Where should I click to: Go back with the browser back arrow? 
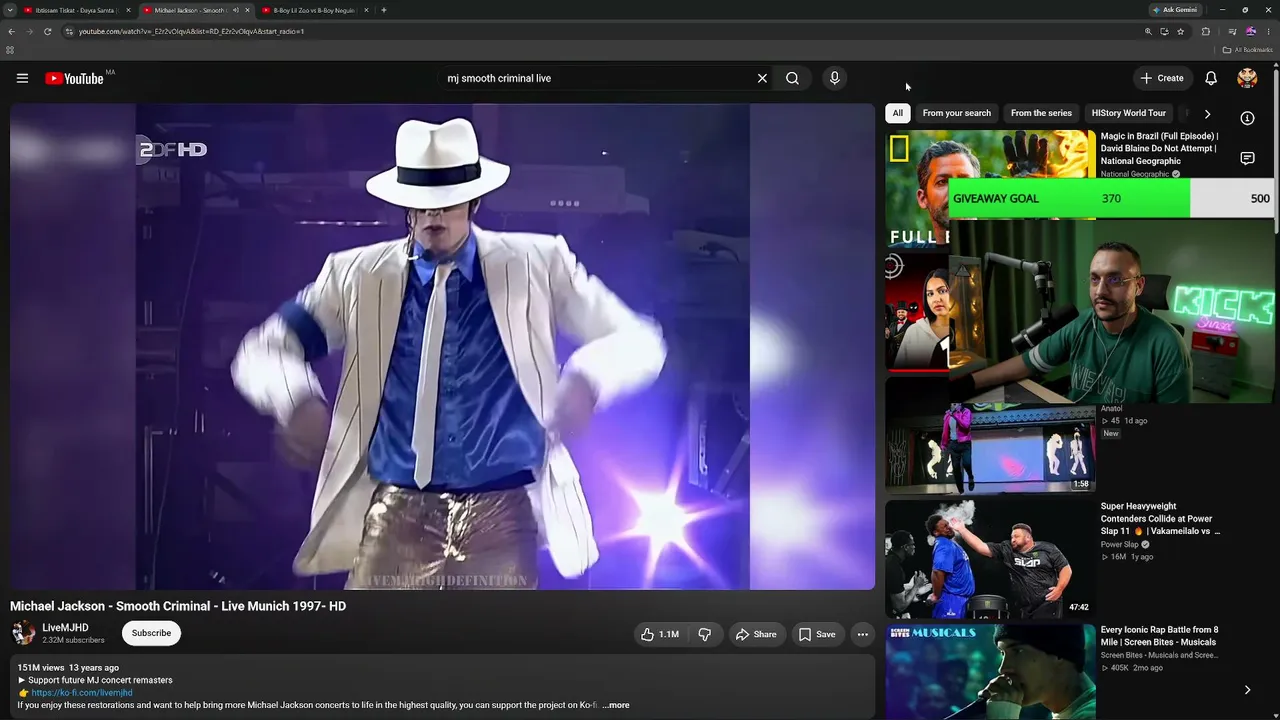(x=11, y=31)
